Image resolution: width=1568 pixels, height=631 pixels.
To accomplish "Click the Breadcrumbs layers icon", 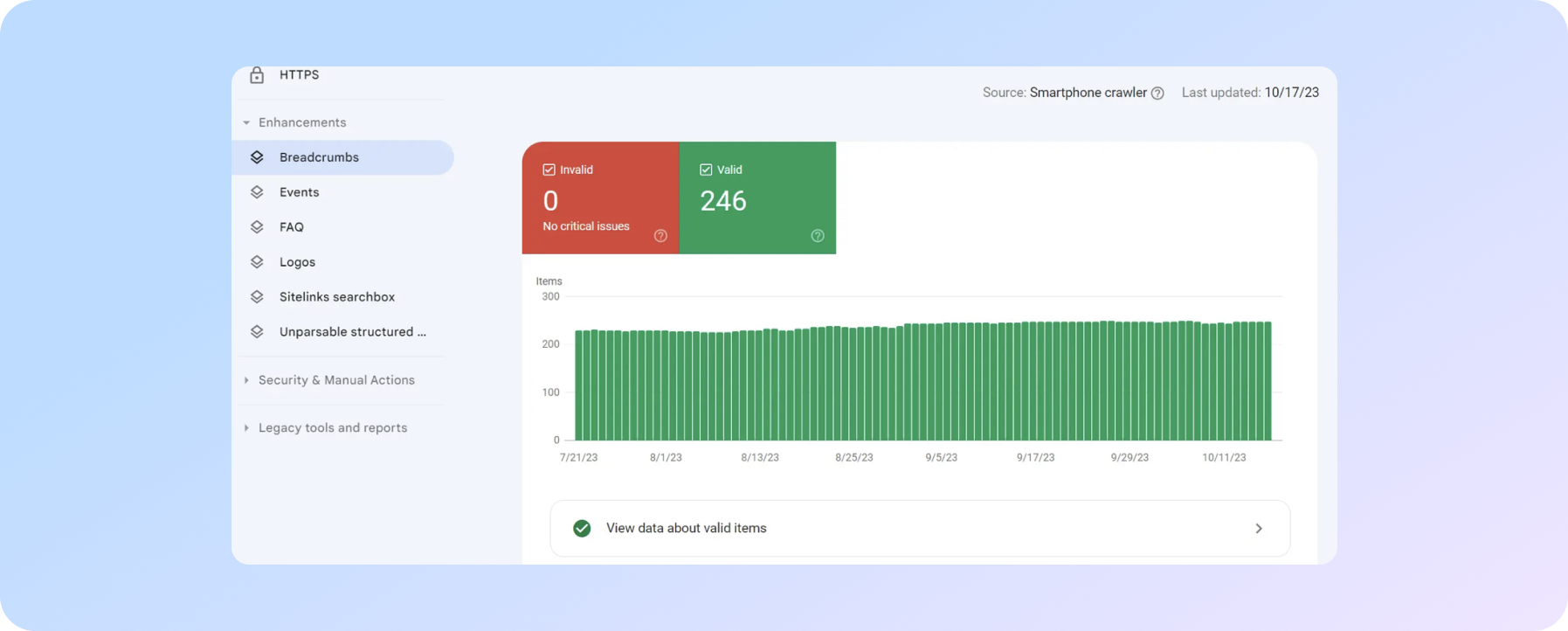I will (257, 157).
